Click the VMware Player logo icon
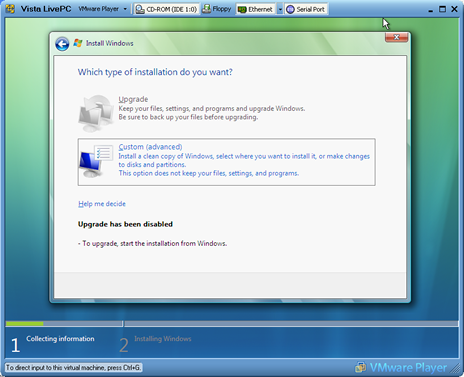This screenshot has width=464, height=377. (x=360, y=367)
